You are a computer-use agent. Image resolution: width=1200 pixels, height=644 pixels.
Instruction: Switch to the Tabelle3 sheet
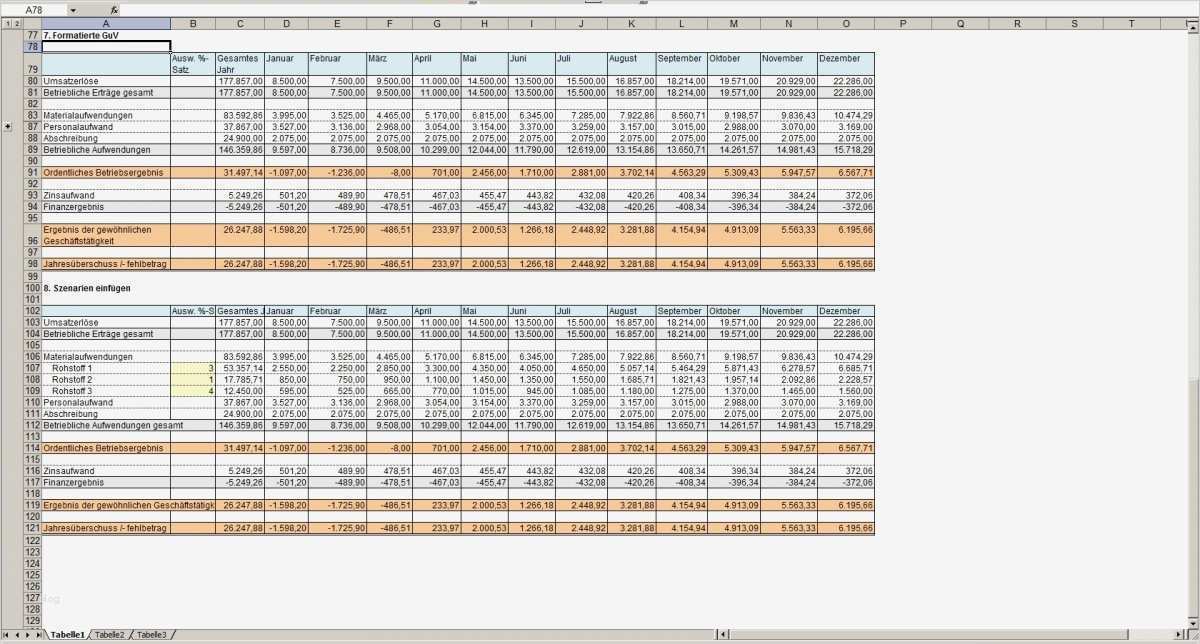[150, 634]
